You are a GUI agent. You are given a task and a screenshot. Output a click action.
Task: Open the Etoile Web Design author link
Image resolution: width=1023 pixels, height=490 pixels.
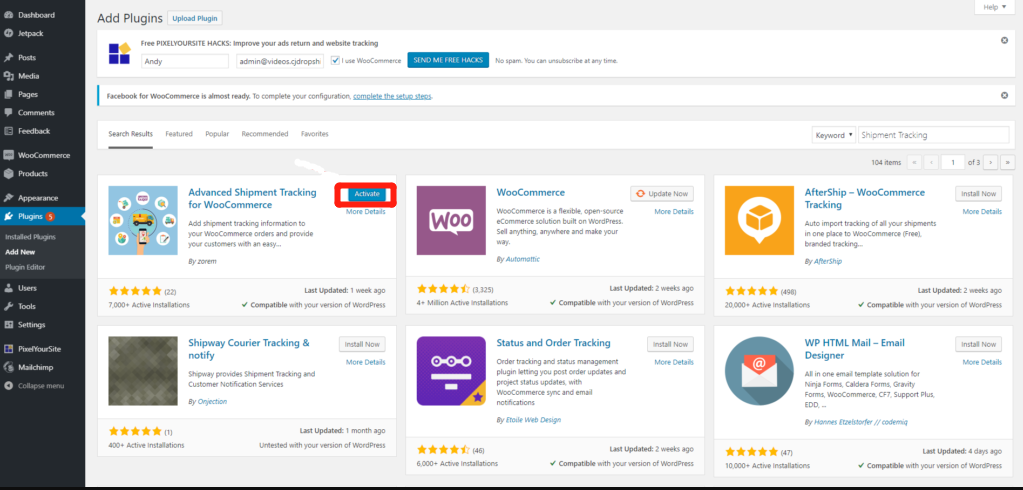533,420
